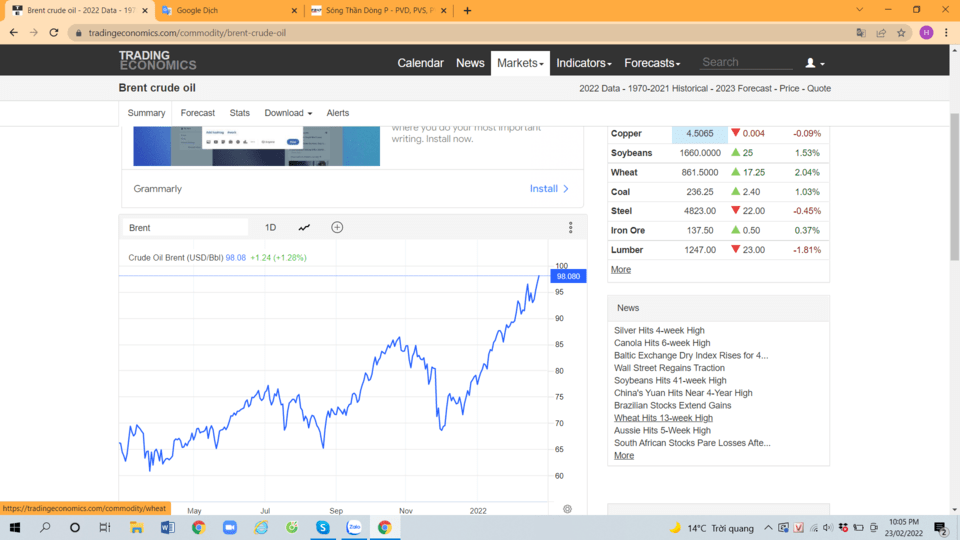Open the 1D interval selector

(271, 228)
